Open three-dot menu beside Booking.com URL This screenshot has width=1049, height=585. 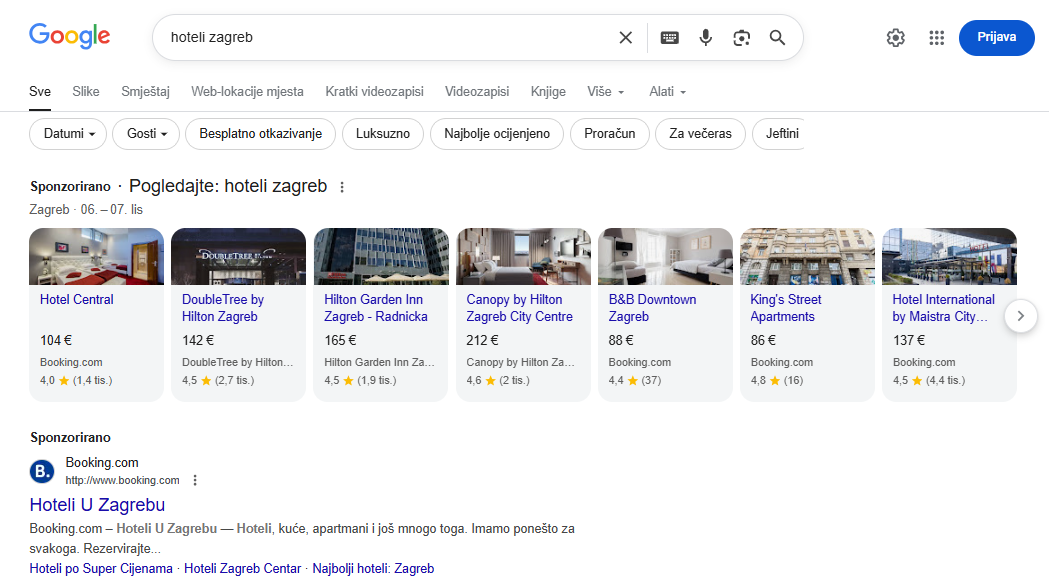pyautogui.click(x=195, y=480)
